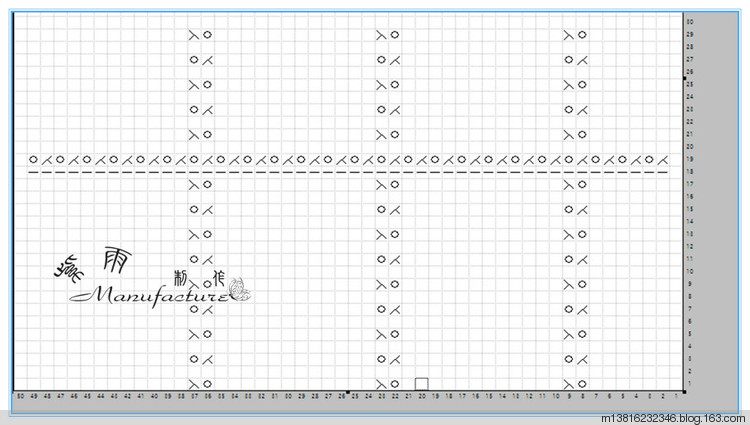This screenshot has width=750, height=425.
Task: Click row number 30 in the right ruler
Action: pos(690,22)
